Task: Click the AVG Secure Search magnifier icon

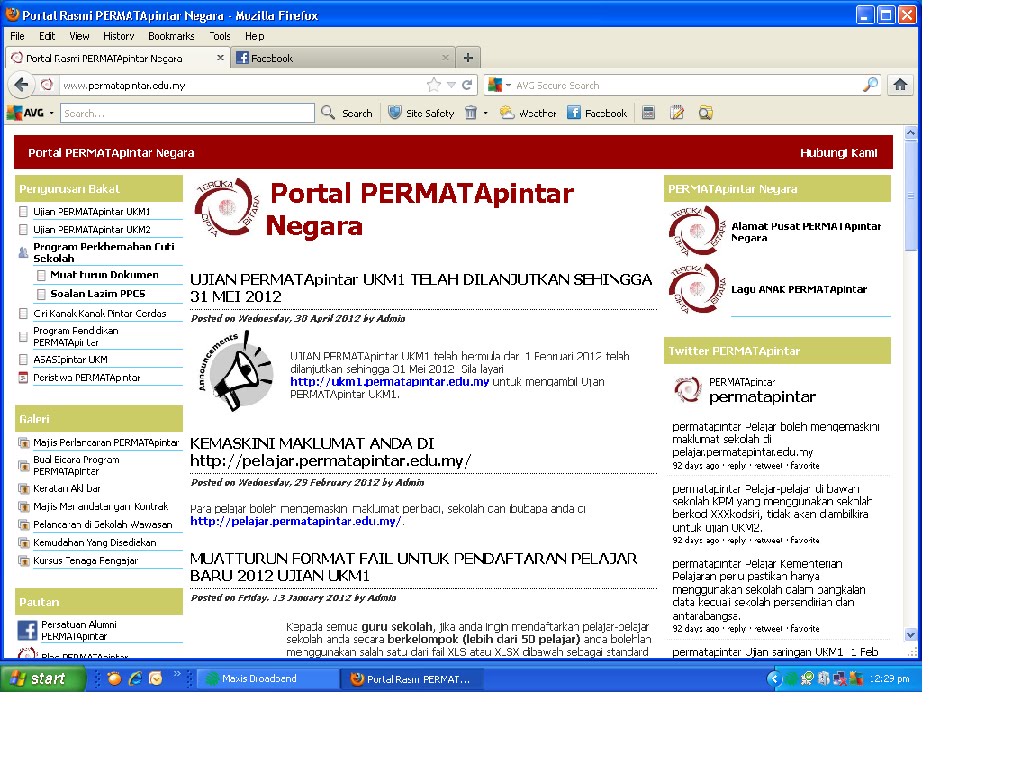Action: pos(870,85)
